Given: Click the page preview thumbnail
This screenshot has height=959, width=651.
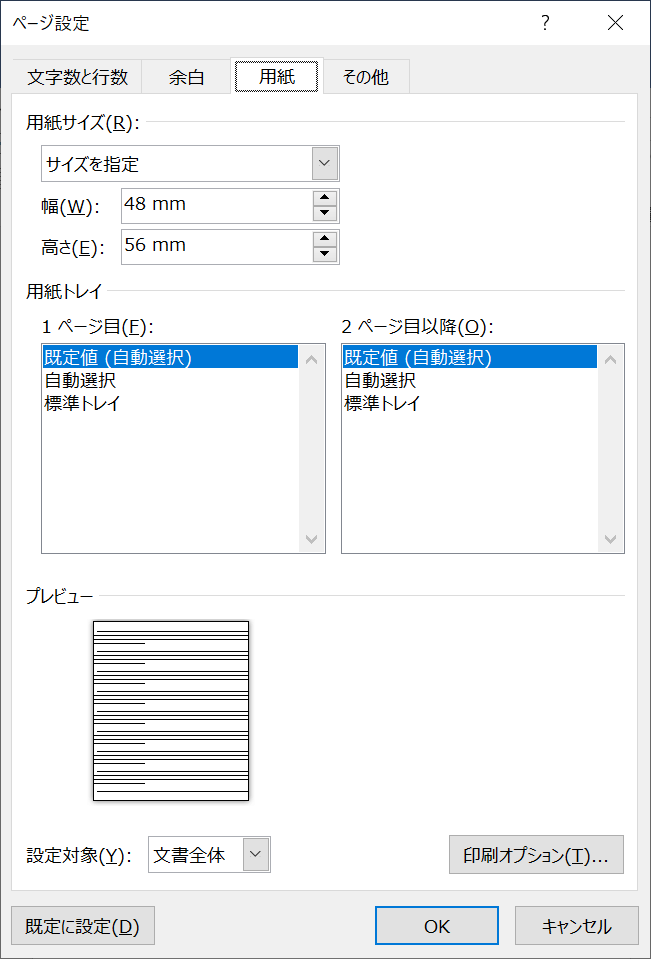Looking at the screenshot, I should click(x=171, y=711).
